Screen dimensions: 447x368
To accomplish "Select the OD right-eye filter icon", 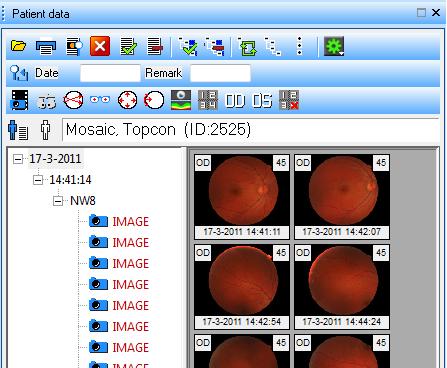I will click(x=235, y=101).
